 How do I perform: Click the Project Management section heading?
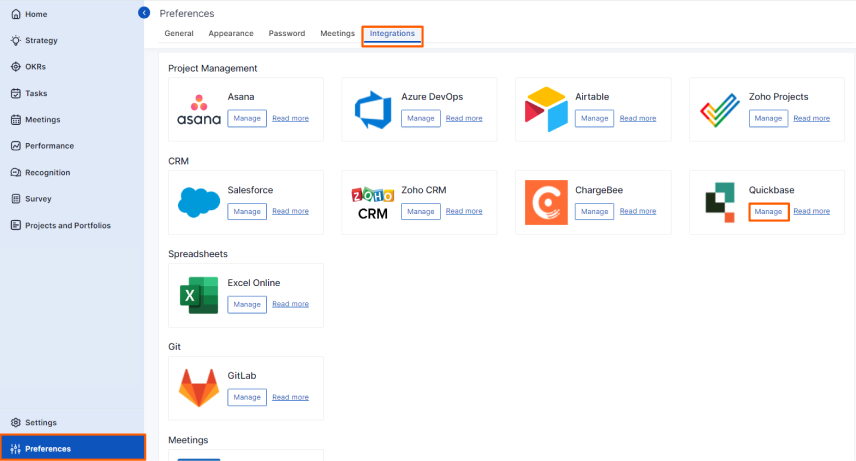click(212, 68)
